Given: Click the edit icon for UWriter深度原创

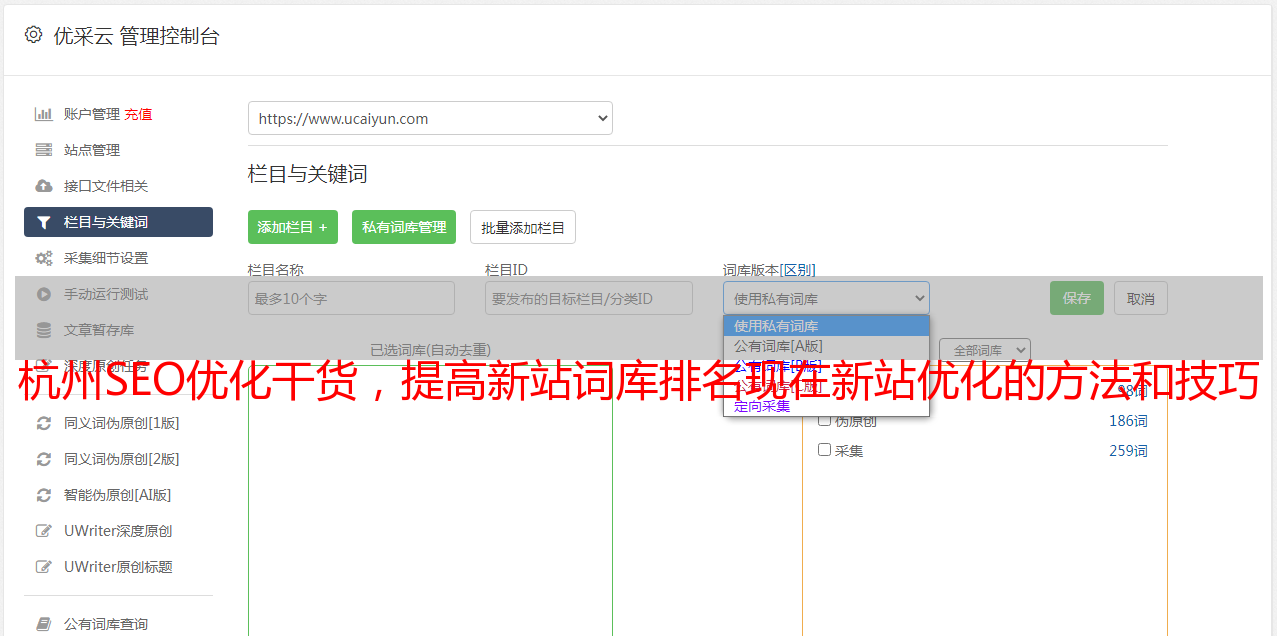Looking at the screenshot, I should tap(44, 531).
